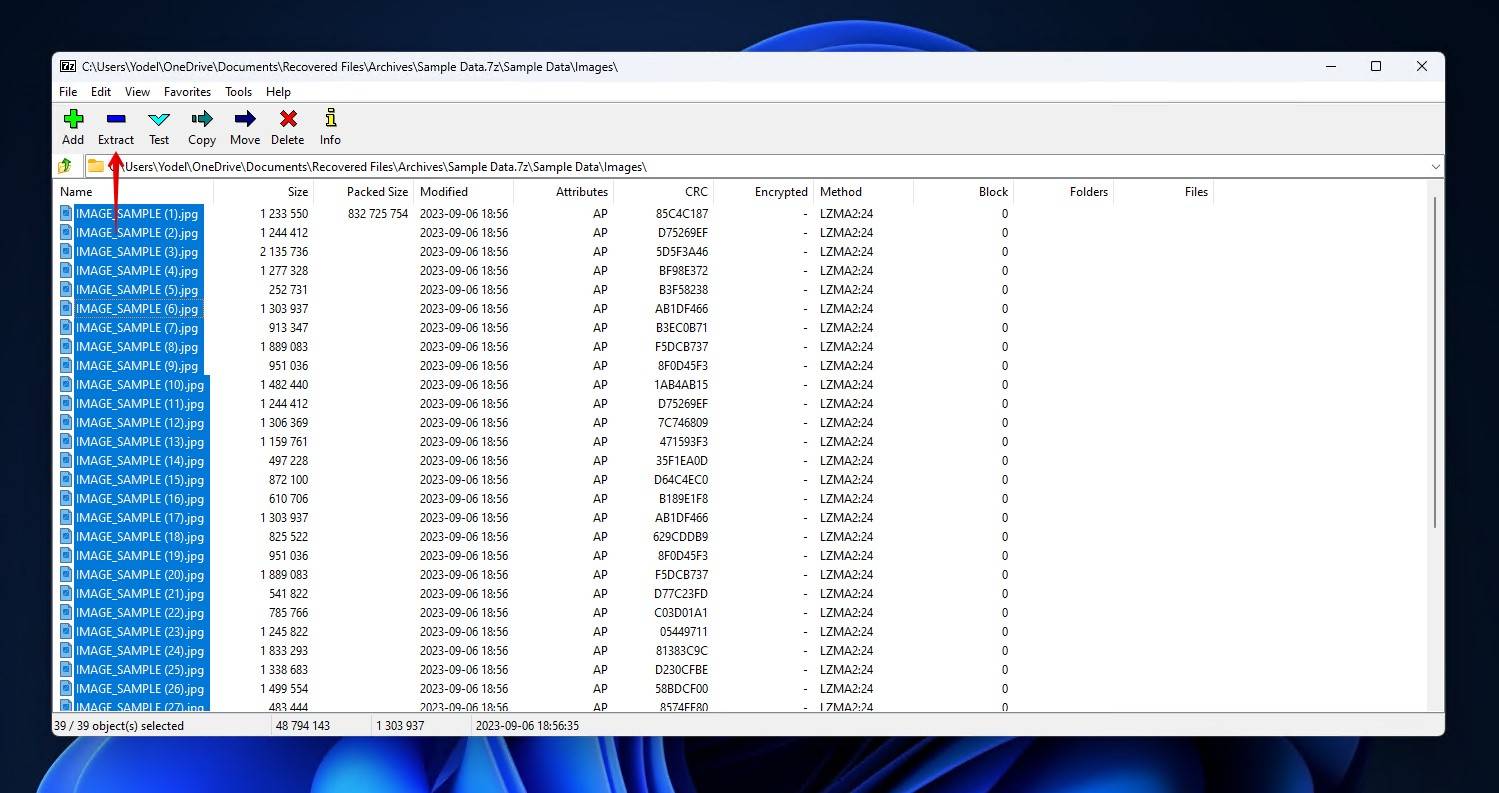Click the Copy toolbar icon
Image resolution: width=1499 pixels, height=793 pixels.
pyautogui.click(x=202, y=120)
